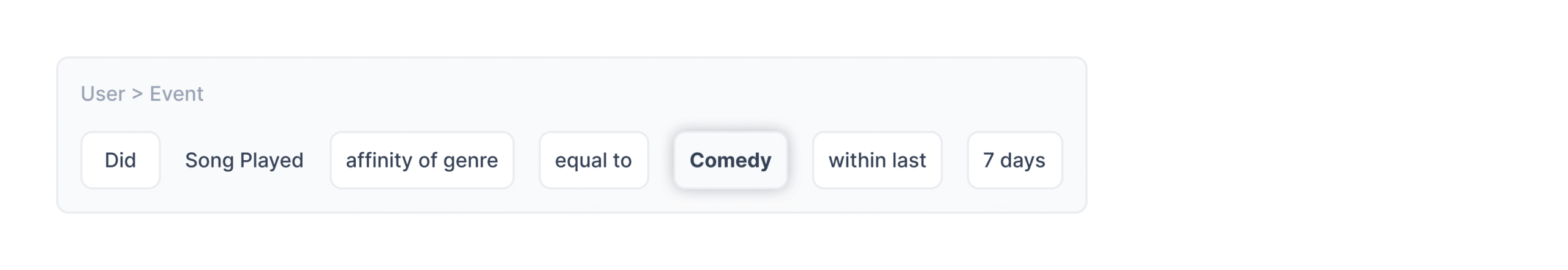Click the word "Played" in the event label
Image resolution: width=1568 pixels, height=270 pixels.
point(271,160)
